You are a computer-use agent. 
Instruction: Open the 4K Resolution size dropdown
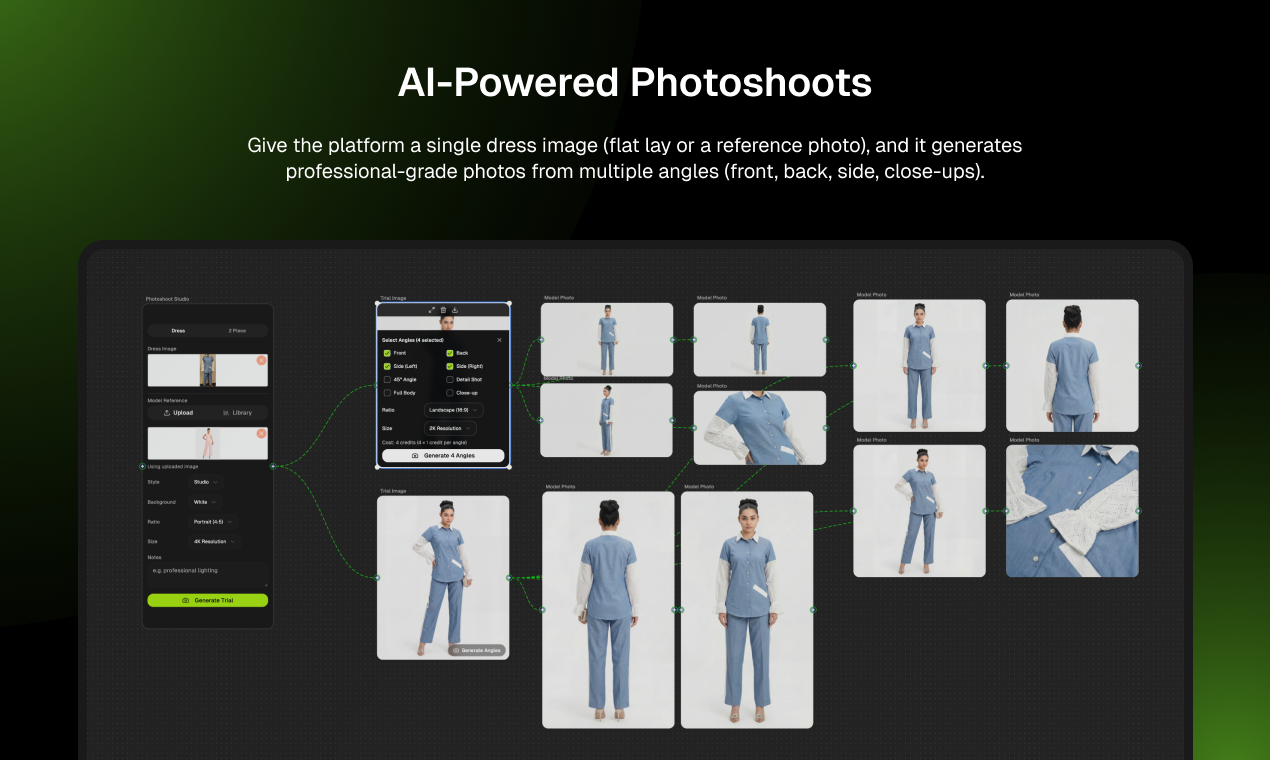[215, 541]
